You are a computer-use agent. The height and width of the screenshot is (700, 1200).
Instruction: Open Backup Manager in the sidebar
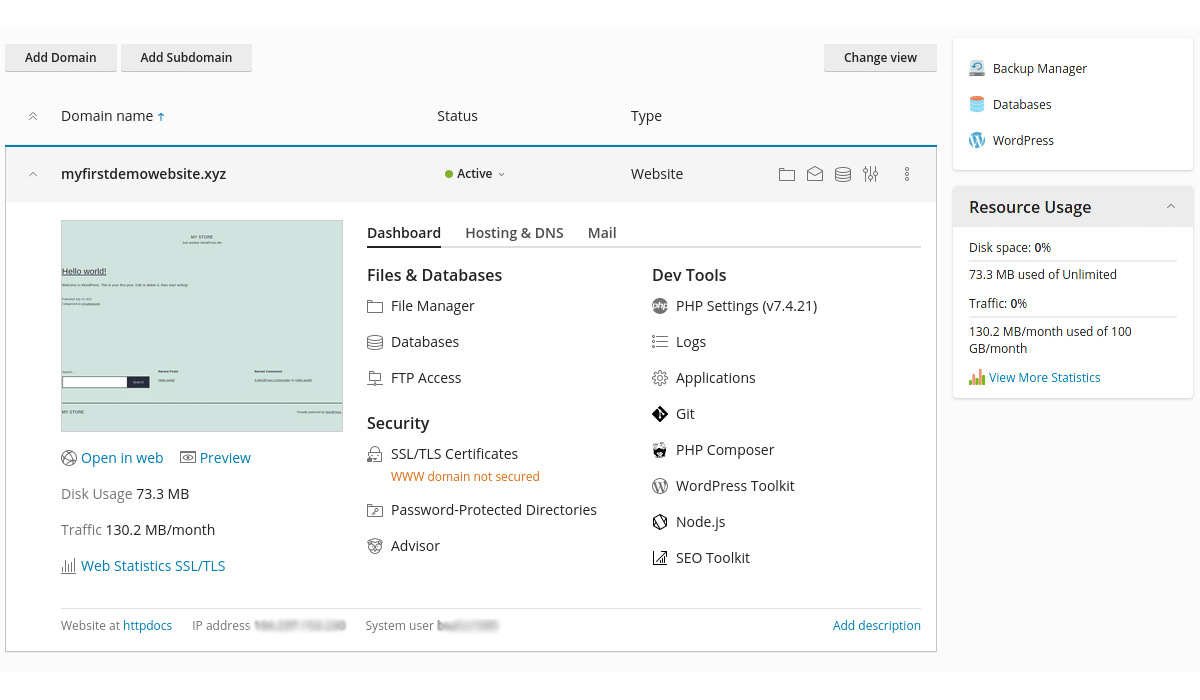tap(1040, 68)
